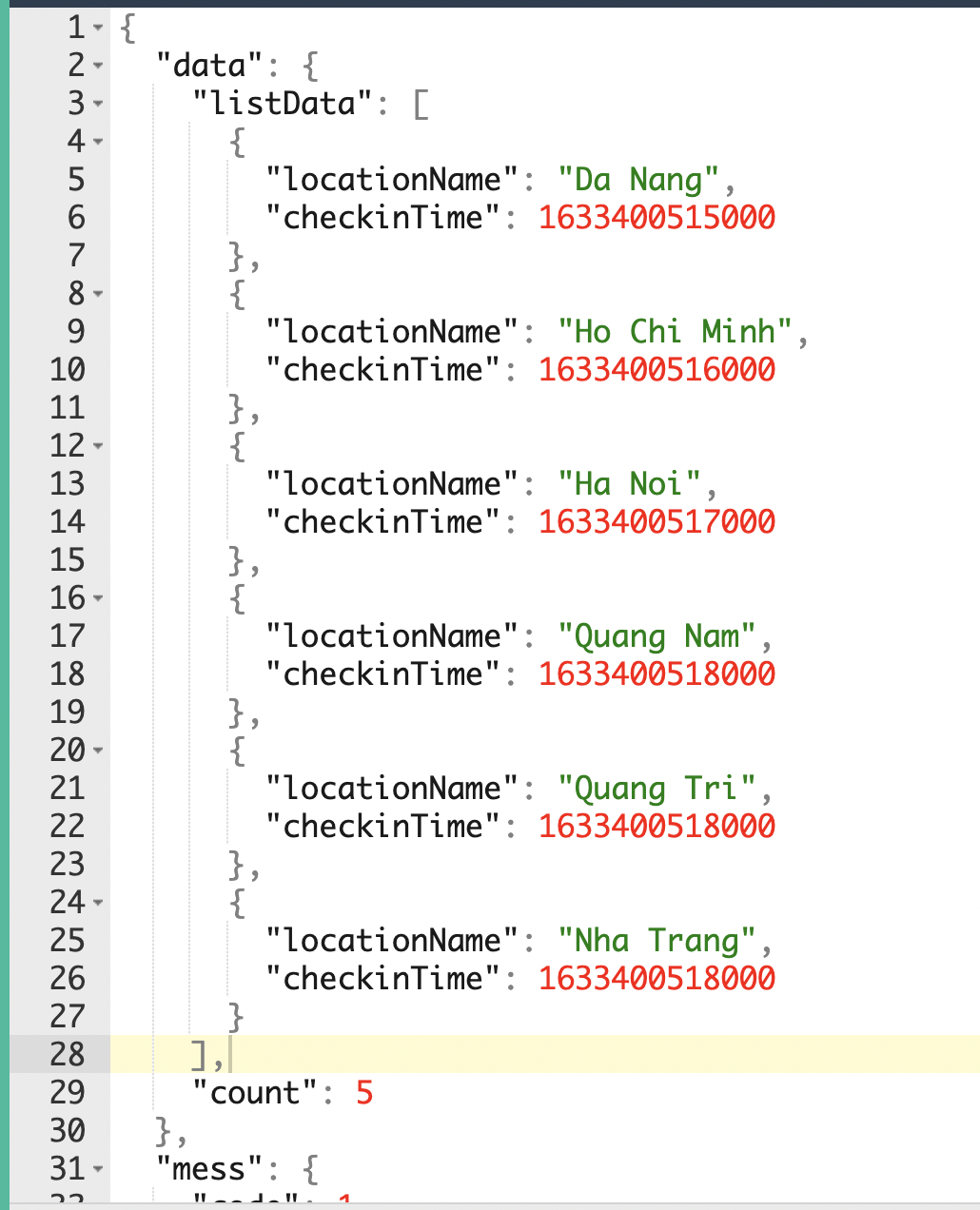
Task: Click the value 1633400516000
Action: (x=657, y=370)
